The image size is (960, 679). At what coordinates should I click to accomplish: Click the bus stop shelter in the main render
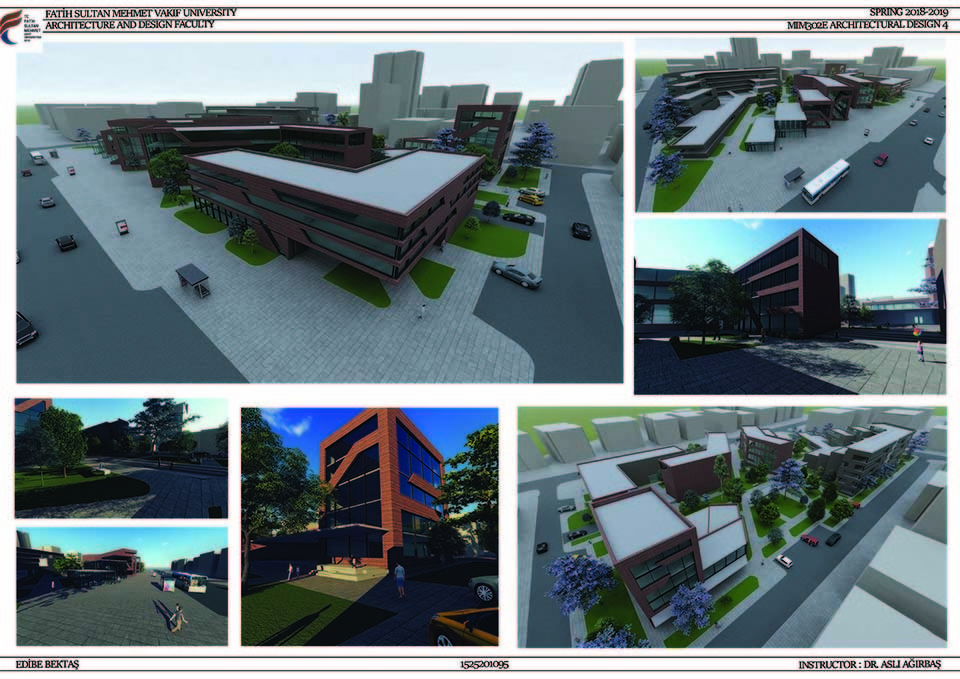193,280
